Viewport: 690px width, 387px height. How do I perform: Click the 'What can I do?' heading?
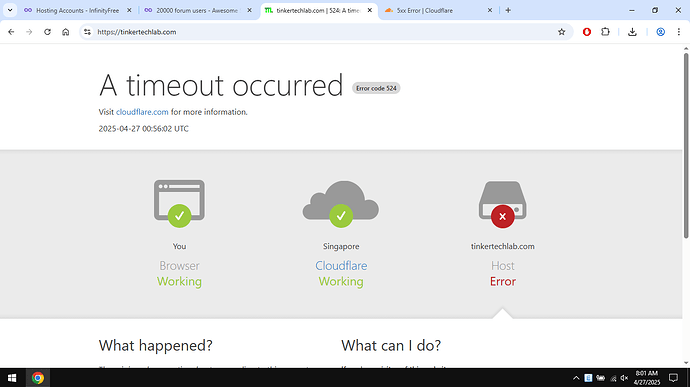[x=391, y=346]
